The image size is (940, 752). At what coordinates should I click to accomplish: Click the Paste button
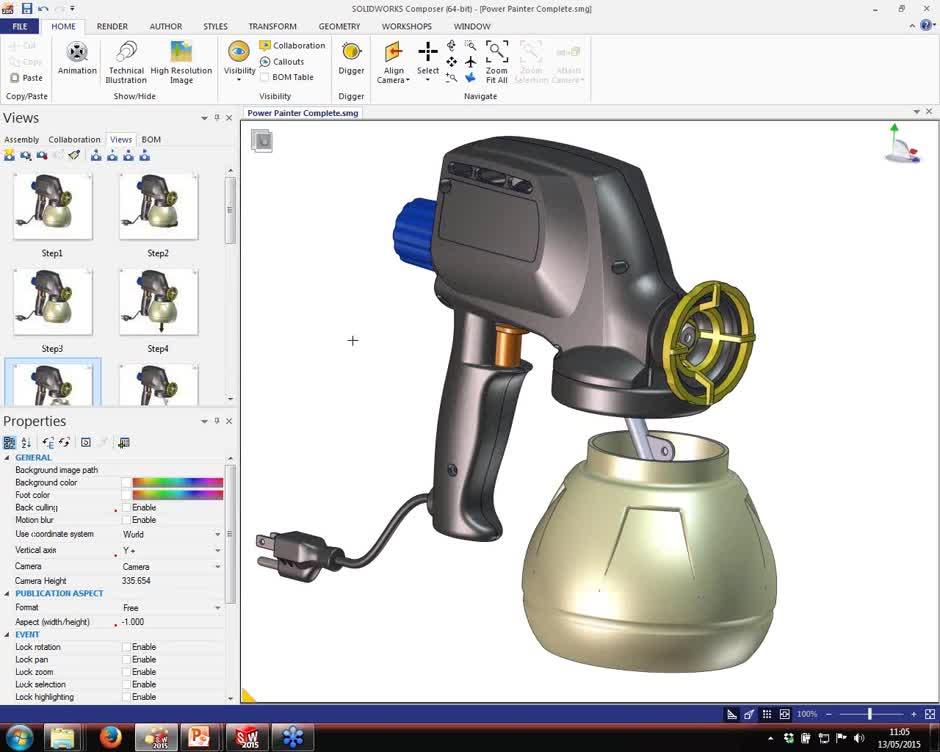26,78
